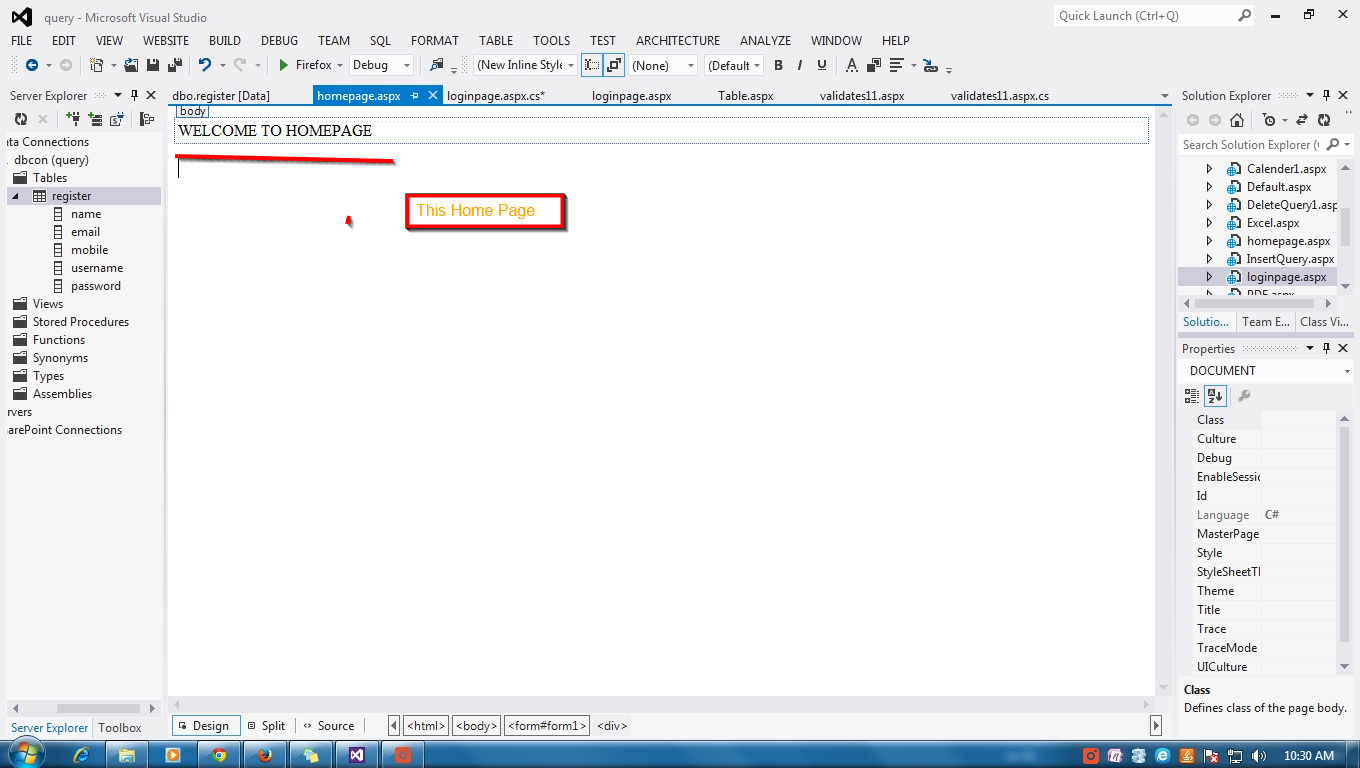This screenshot has height=768, width=1360.
Task: Click in the Quick Launch search box
Action: point(1145,15)
